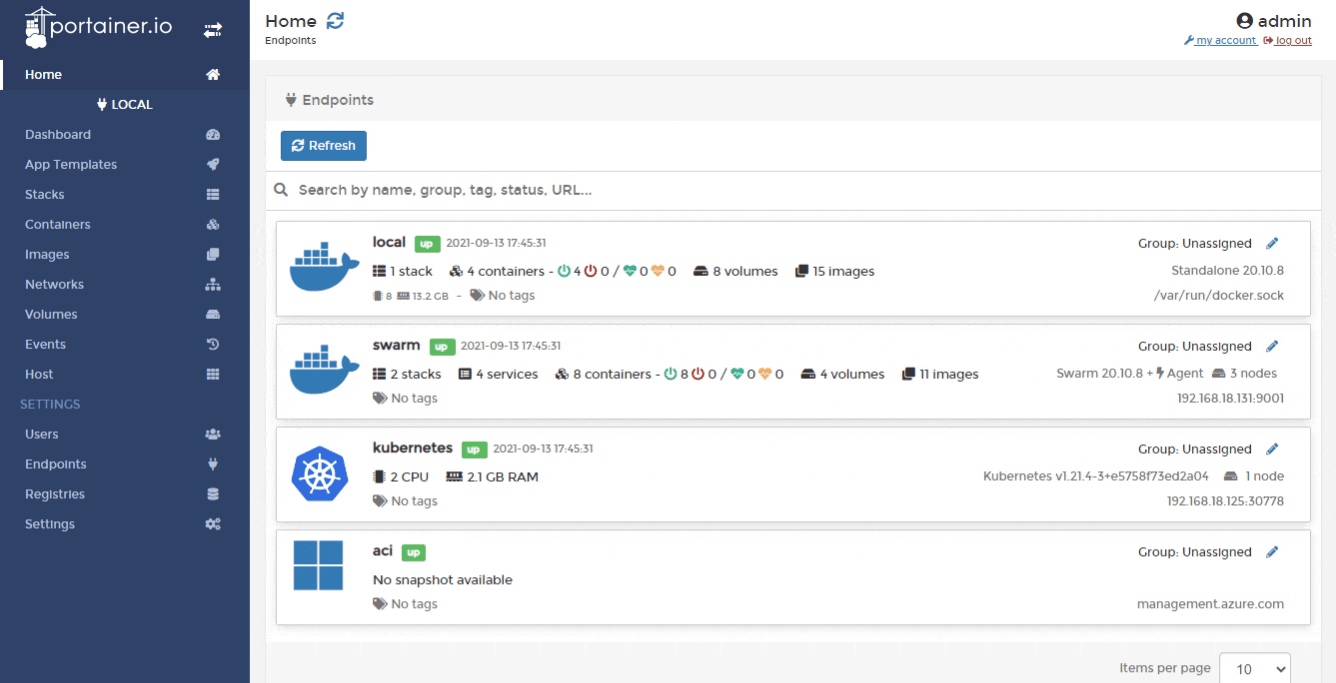Select Registries in the settings menu

(55, 494)
